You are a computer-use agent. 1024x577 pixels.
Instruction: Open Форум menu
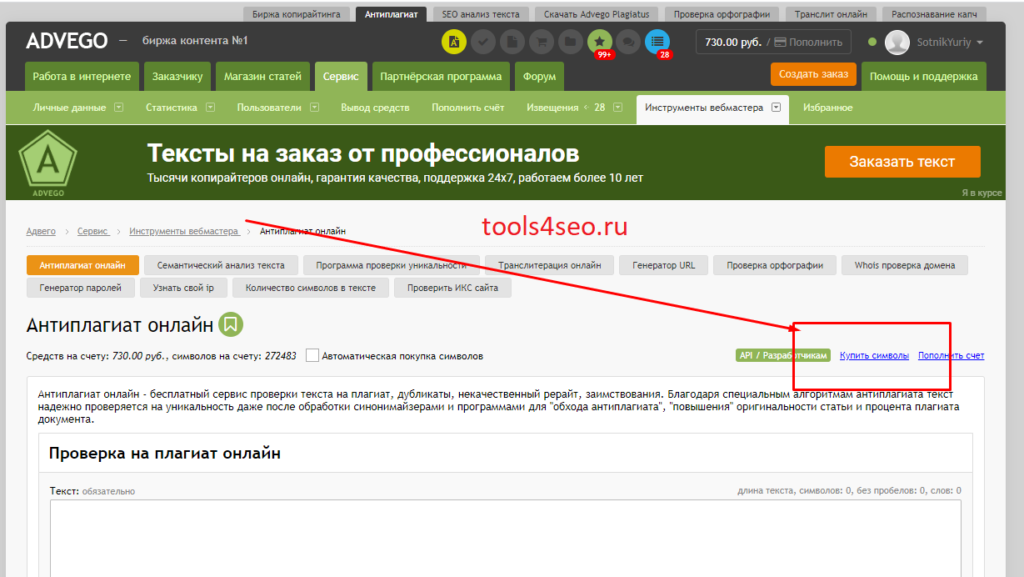coord(539,76)
